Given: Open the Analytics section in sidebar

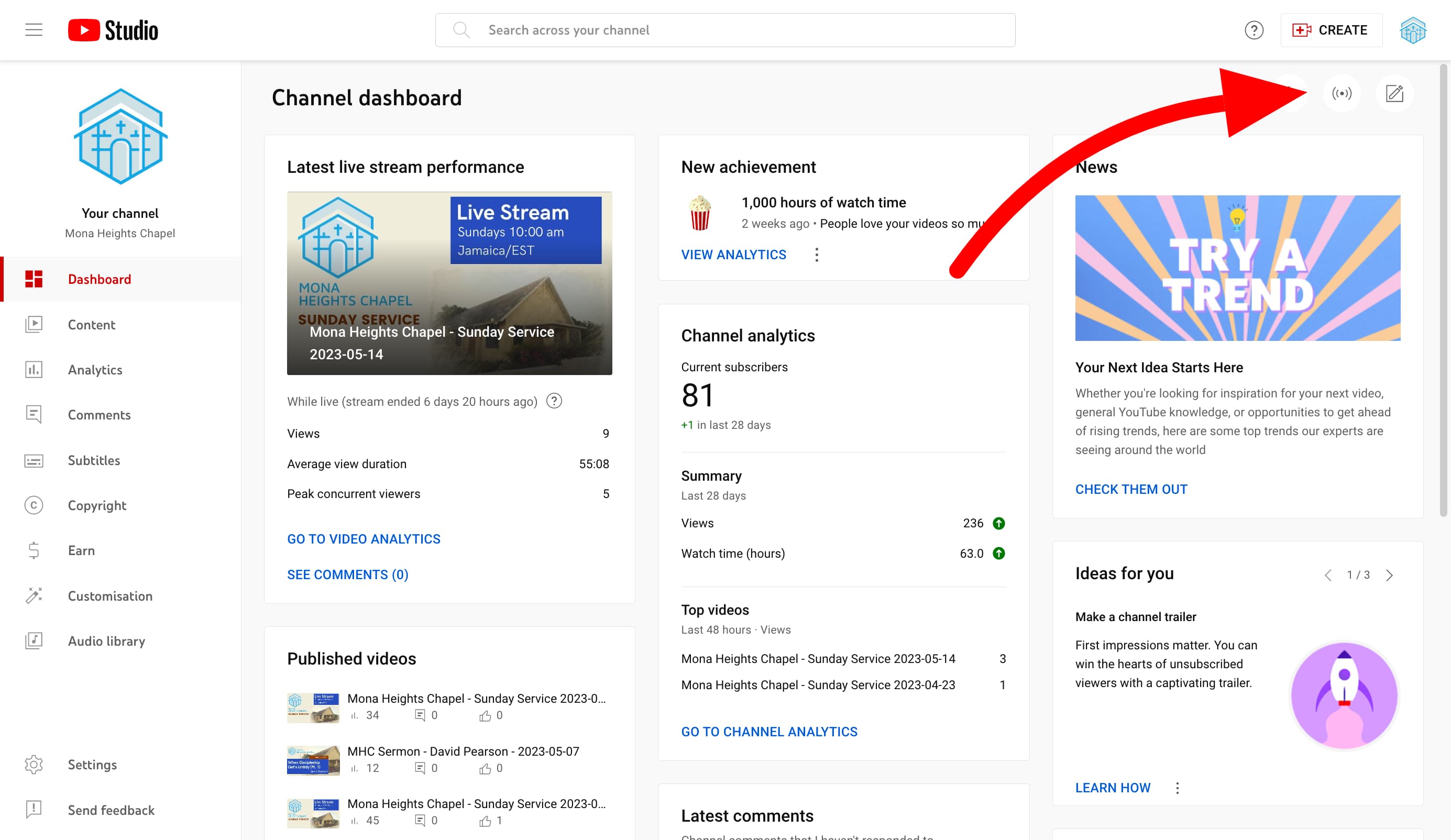Looking at the screenshot, I should pyautogui.click(x=95, y=370).
